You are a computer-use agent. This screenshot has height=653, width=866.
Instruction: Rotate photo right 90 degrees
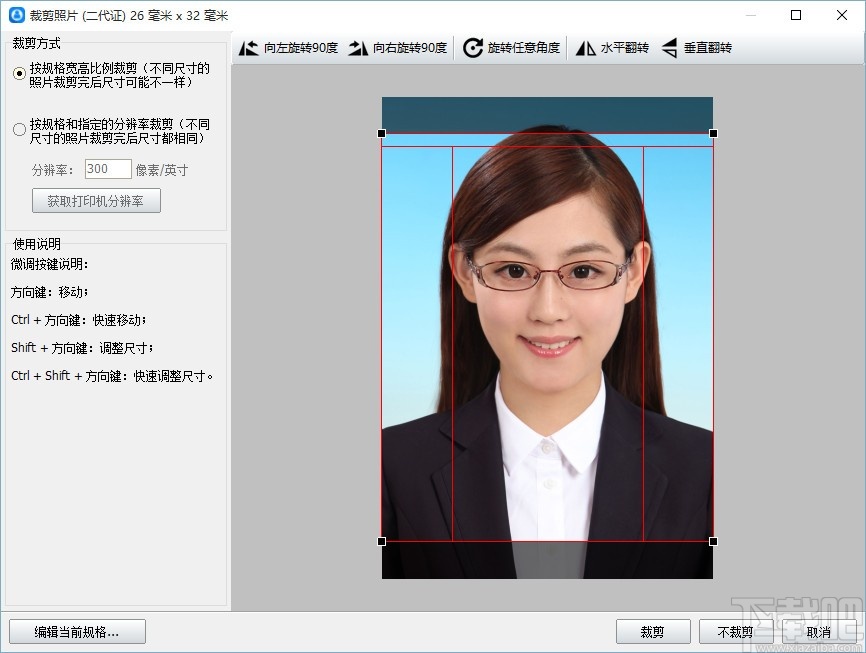pos(398,48)
